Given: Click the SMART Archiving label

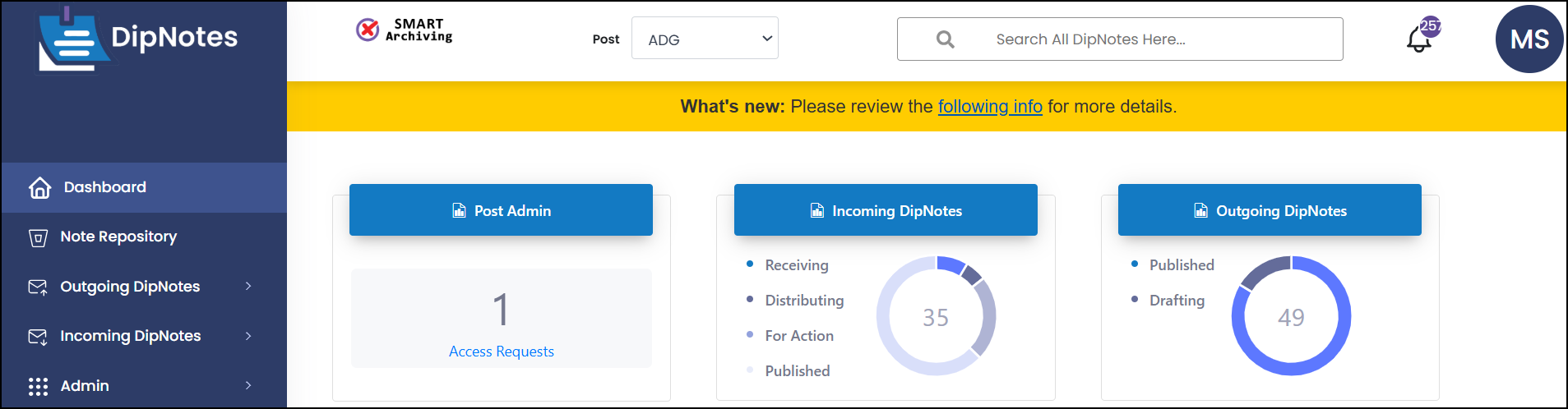Looking at the screenshot, I should (419, 30).
